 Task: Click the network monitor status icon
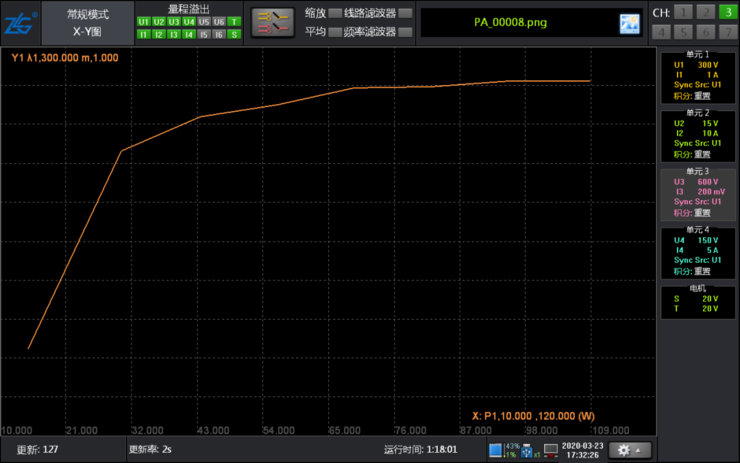[551, 450]
